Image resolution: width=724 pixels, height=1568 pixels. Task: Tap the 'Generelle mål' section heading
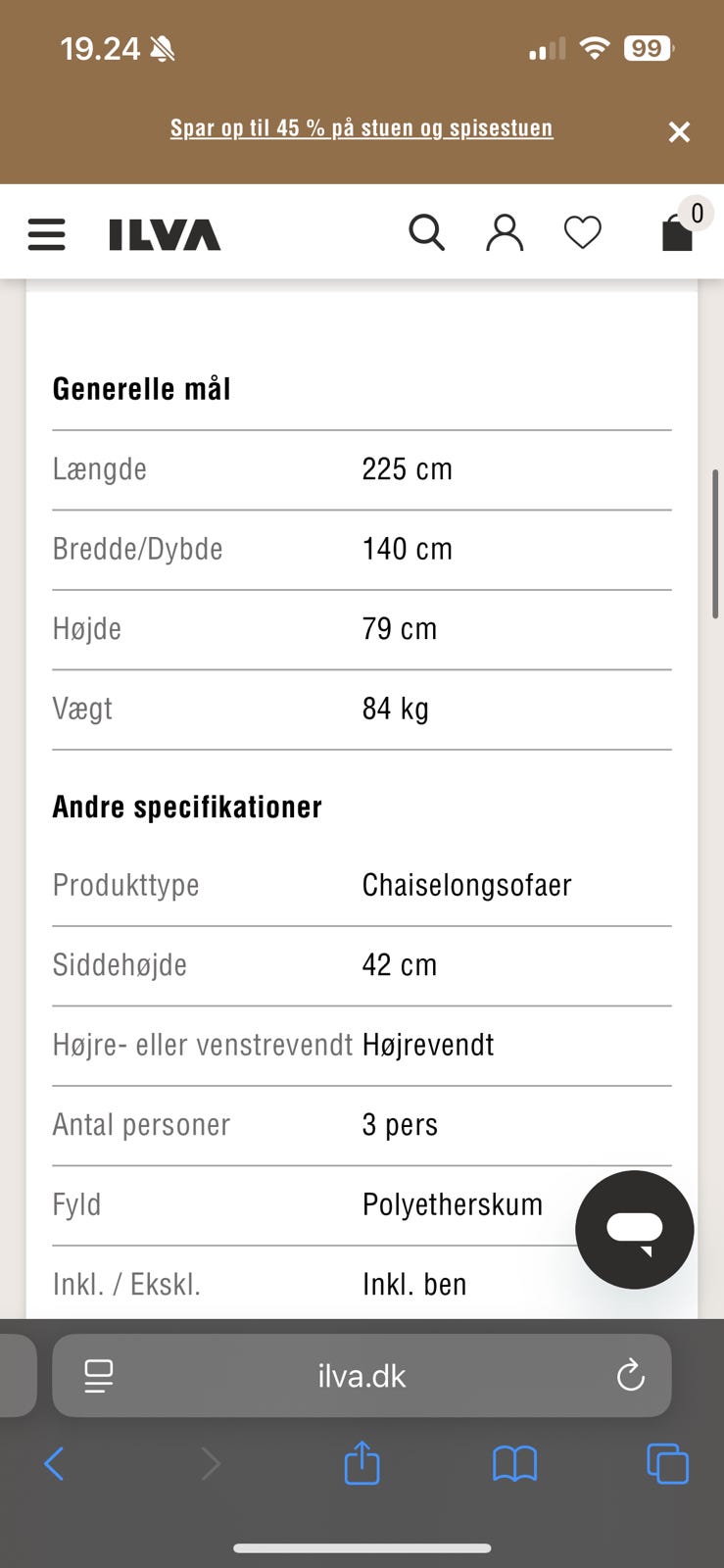pyautogui.click(x=142, y=389)
